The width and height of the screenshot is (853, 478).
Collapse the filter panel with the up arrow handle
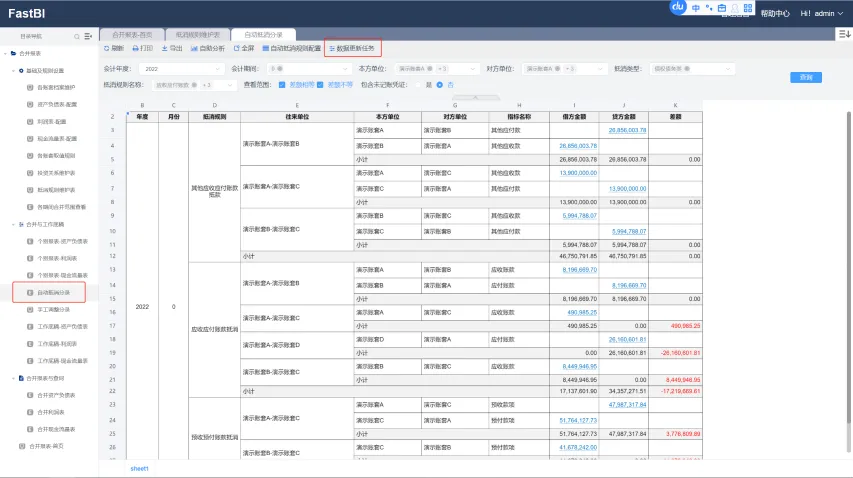(x=475, y=97)
